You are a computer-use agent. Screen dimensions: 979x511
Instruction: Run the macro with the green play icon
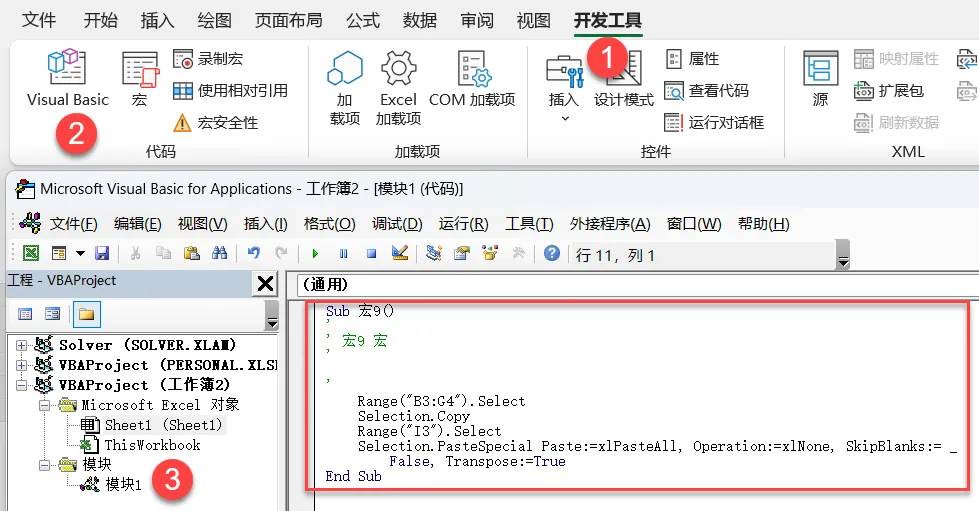pos(315,254)
